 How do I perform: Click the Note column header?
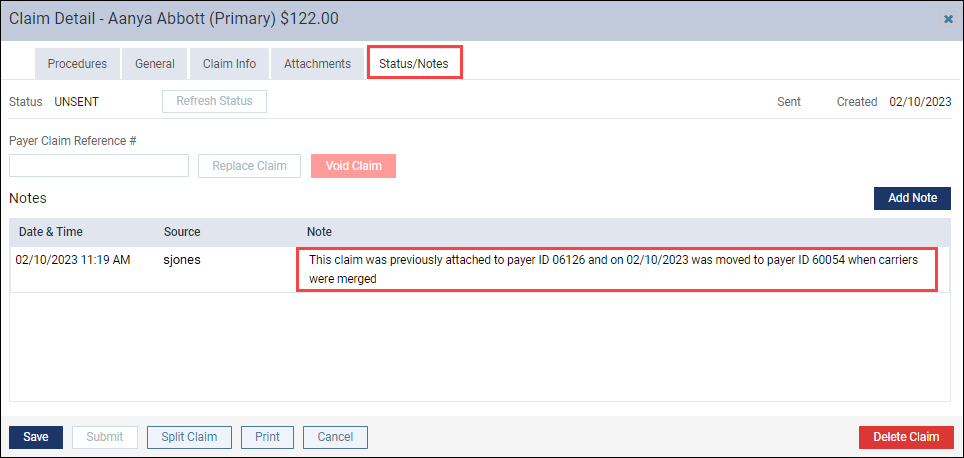319,232
